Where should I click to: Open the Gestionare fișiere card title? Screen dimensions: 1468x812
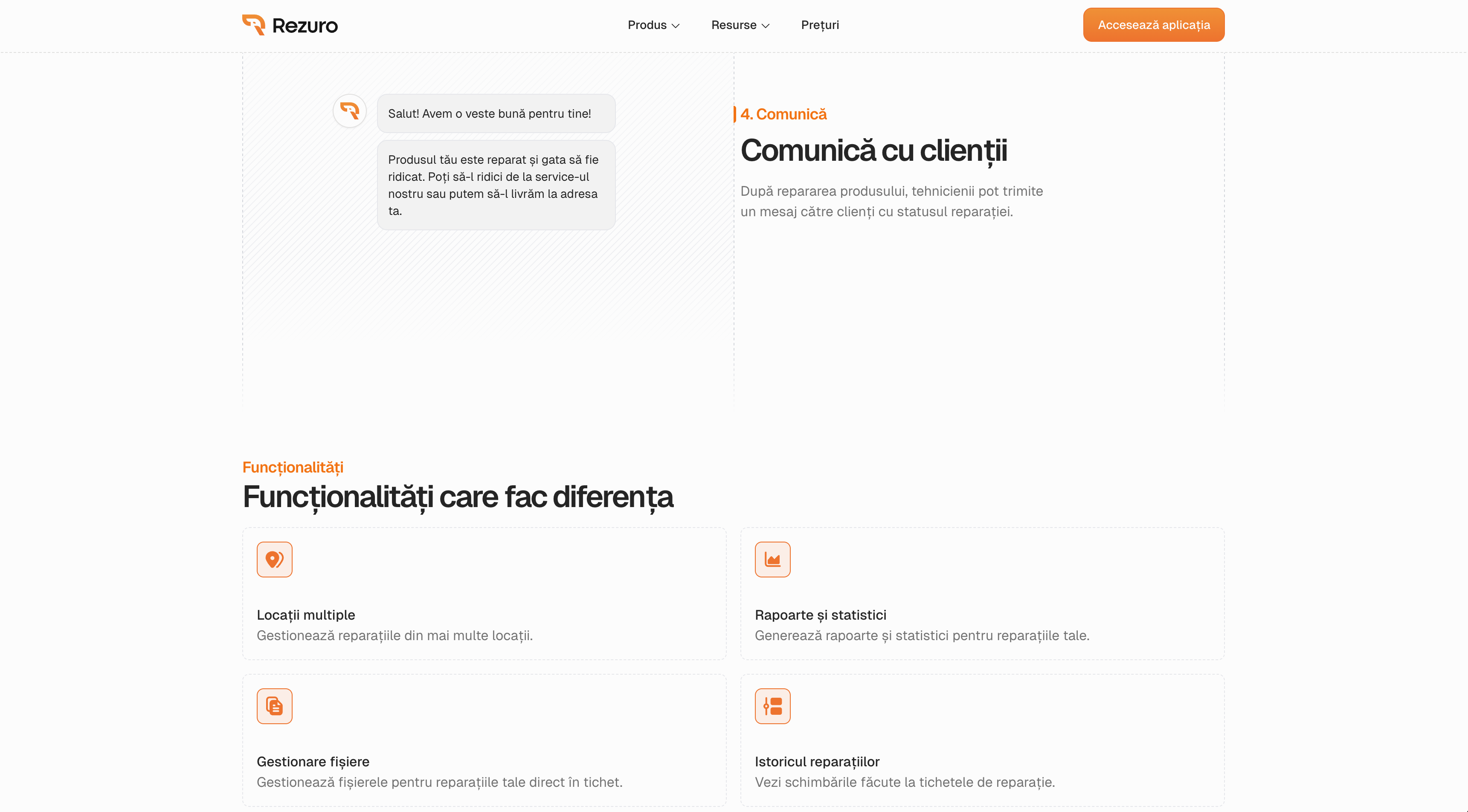pyautogui.click(x=313, y=762)
